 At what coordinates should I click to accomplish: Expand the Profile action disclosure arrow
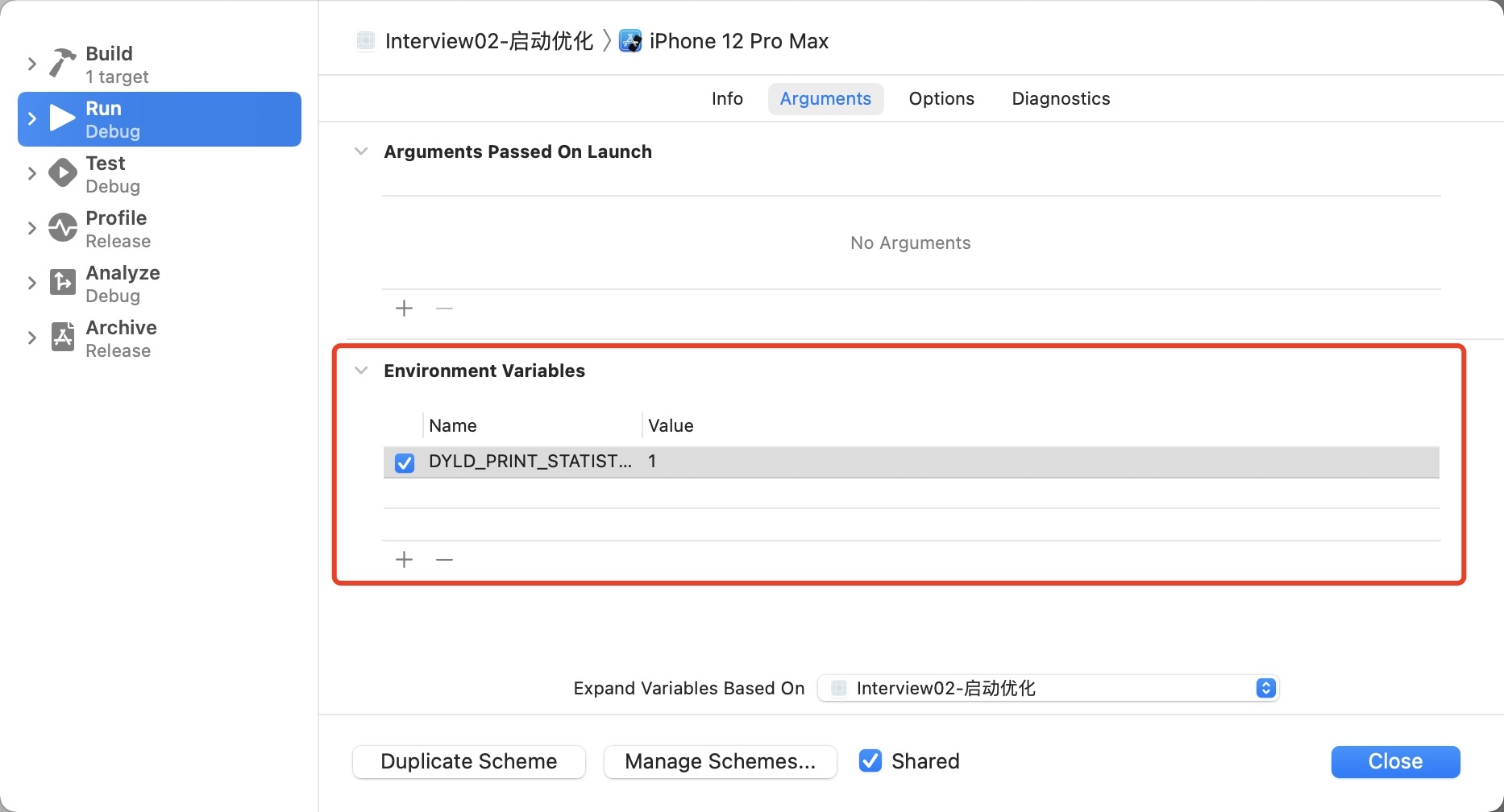(x=32, y=228)
